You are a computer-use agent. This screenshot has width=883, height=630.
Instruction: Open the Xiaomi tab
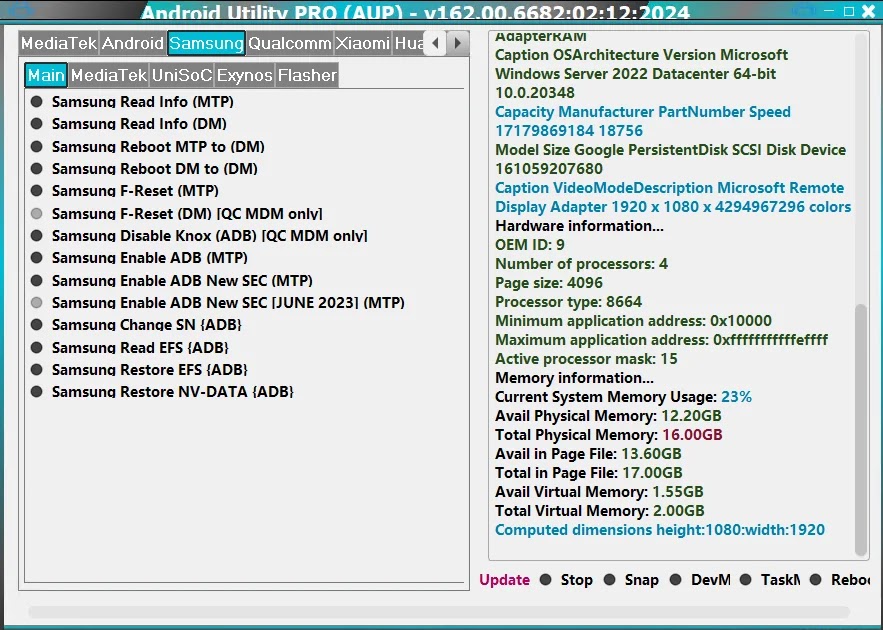363,43
